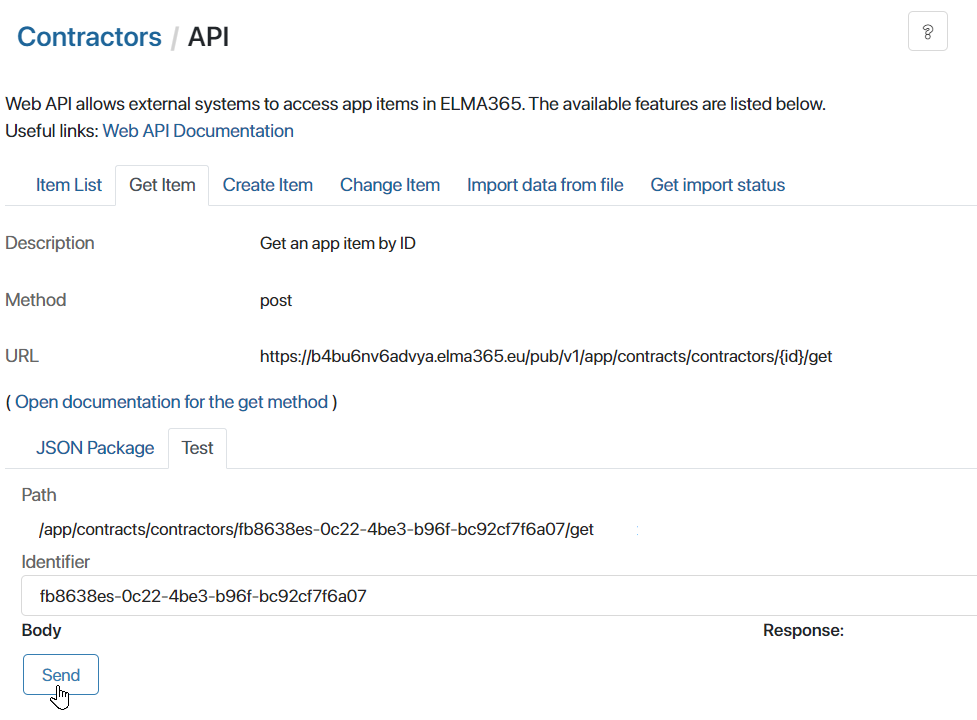
Task: Show the Get import status tab
Action: (718, 185)
